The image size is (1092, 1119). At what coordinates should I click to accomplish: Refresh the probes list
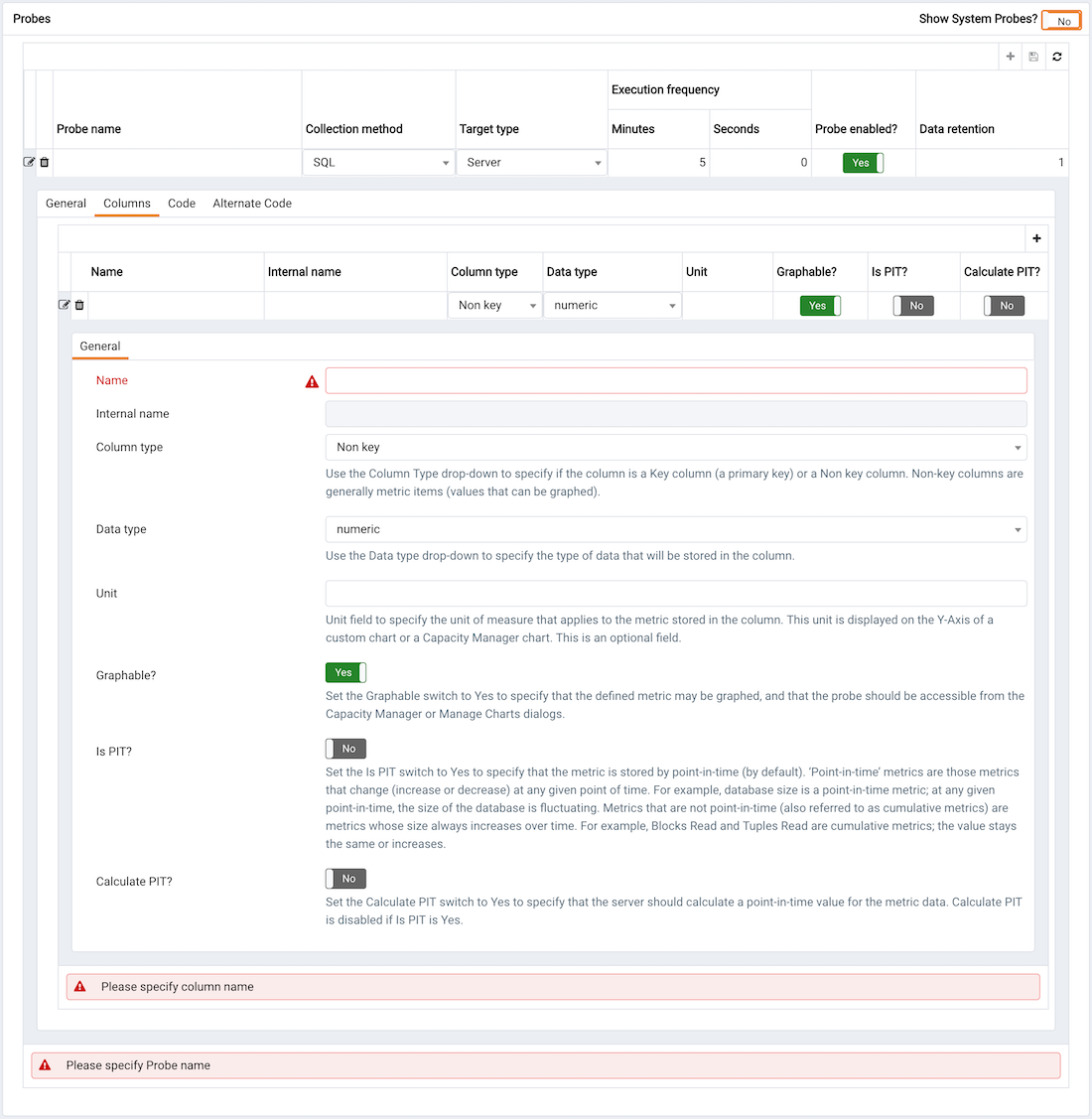[x=1057, y=57]
